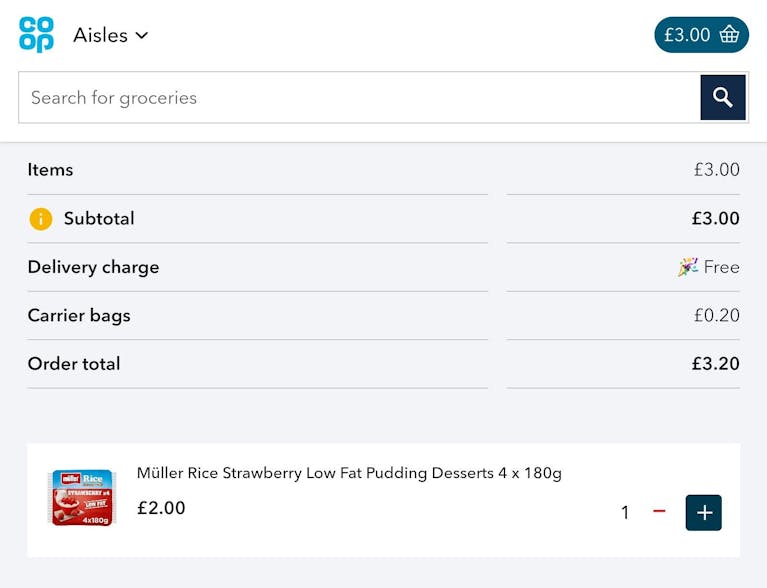Click the party popper Free delivery icon
Image resolution: width=767 pixels, height=588 pixels.
pyautogui.click(x=688, y=267)
